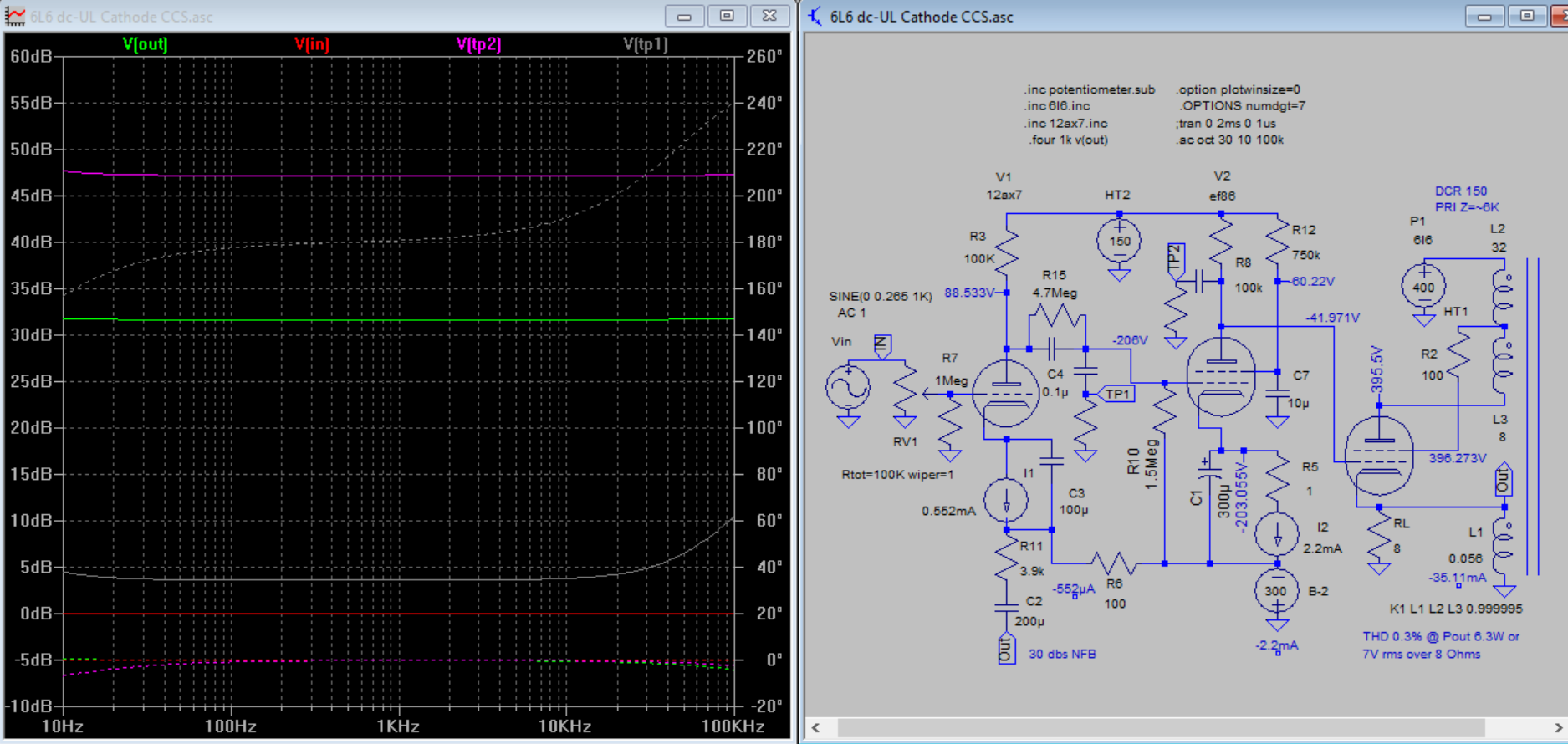Click the 'Rtot=100K wiper=1' parameter text
1568x744 pixels.
897,474
